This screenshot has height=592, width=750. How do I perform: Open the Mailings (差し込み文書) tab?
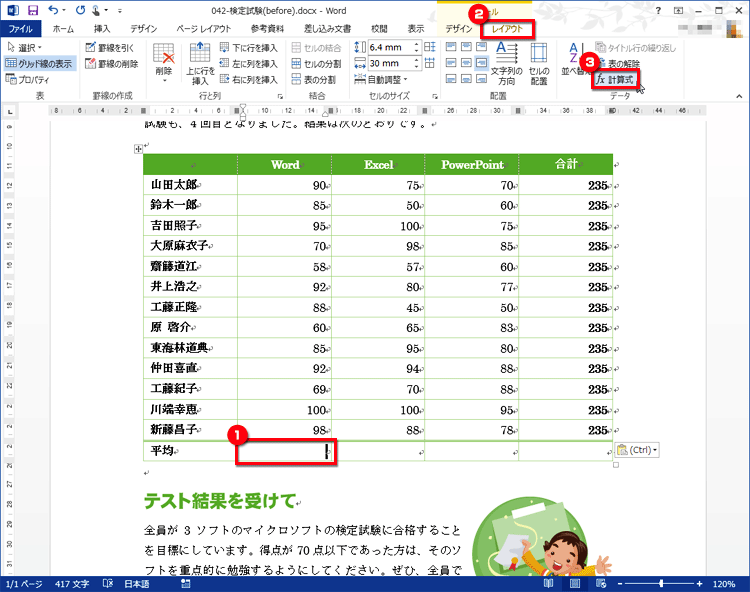coord(328,29)
